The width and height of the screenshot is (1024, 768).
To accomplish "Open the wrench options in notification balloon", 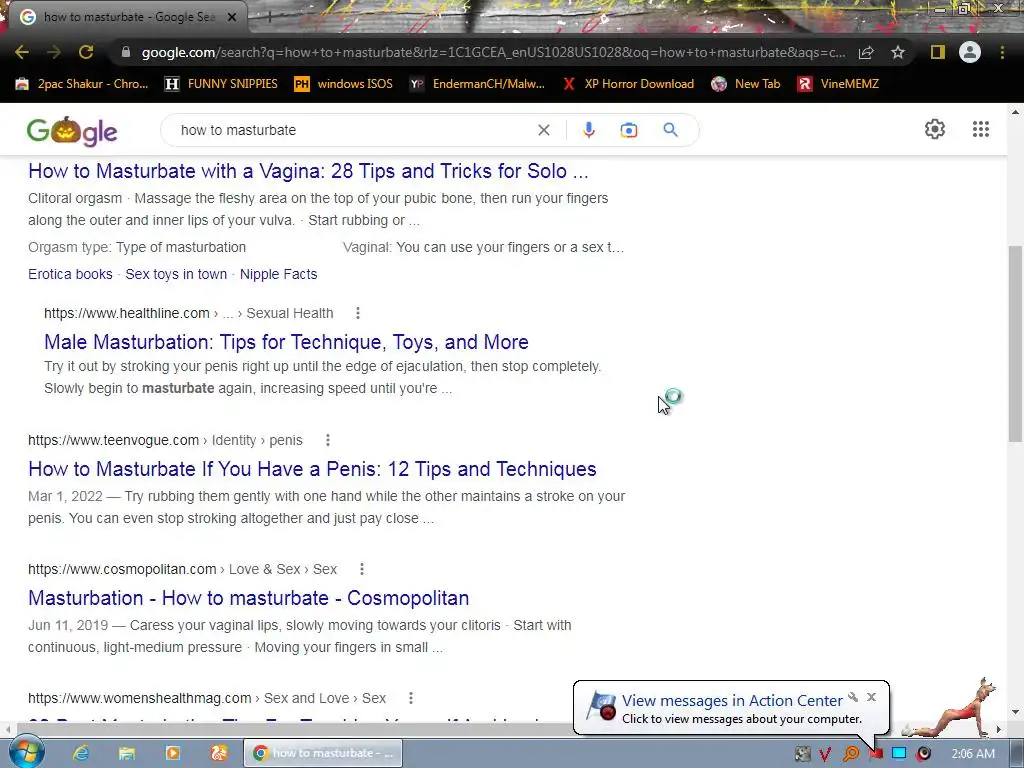I will [852, 697].
